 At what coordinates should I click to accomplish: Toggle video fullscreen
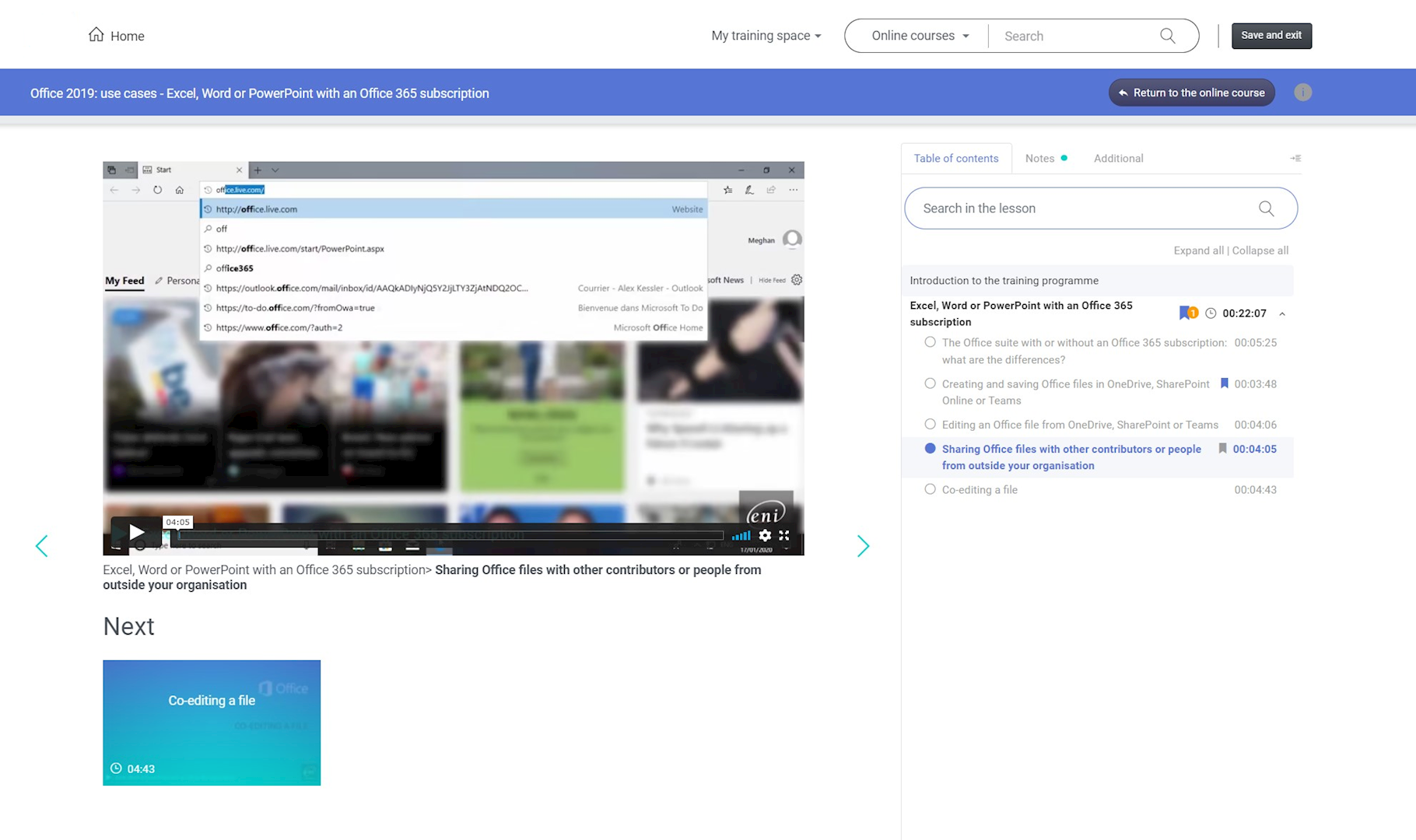tap(784, 535)
